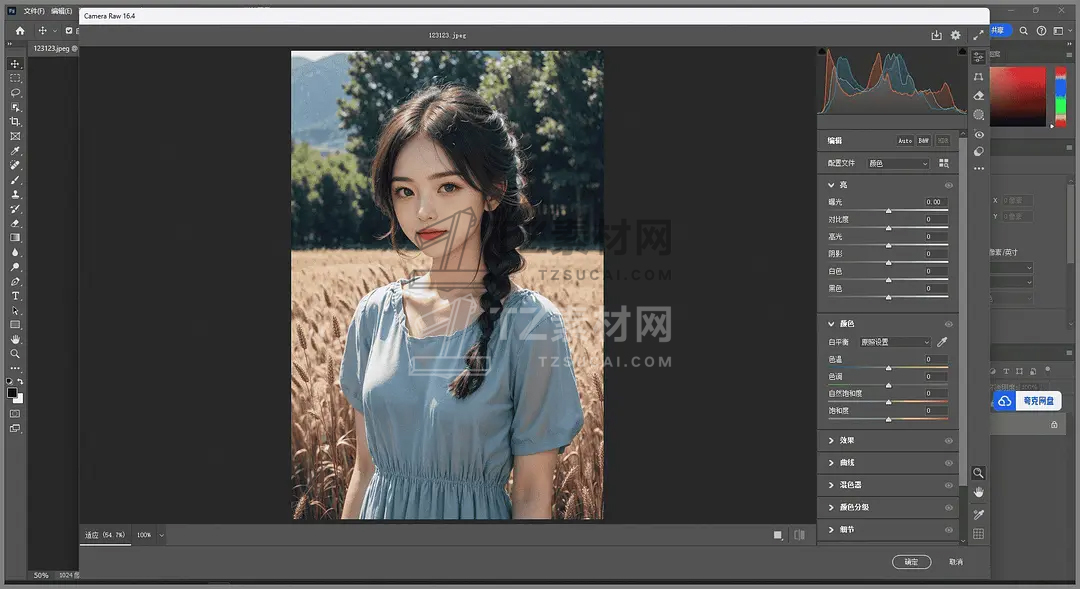This screenshot has width=1080, height=589.
Task: Select the Path Selection tool
Action: 15,310
